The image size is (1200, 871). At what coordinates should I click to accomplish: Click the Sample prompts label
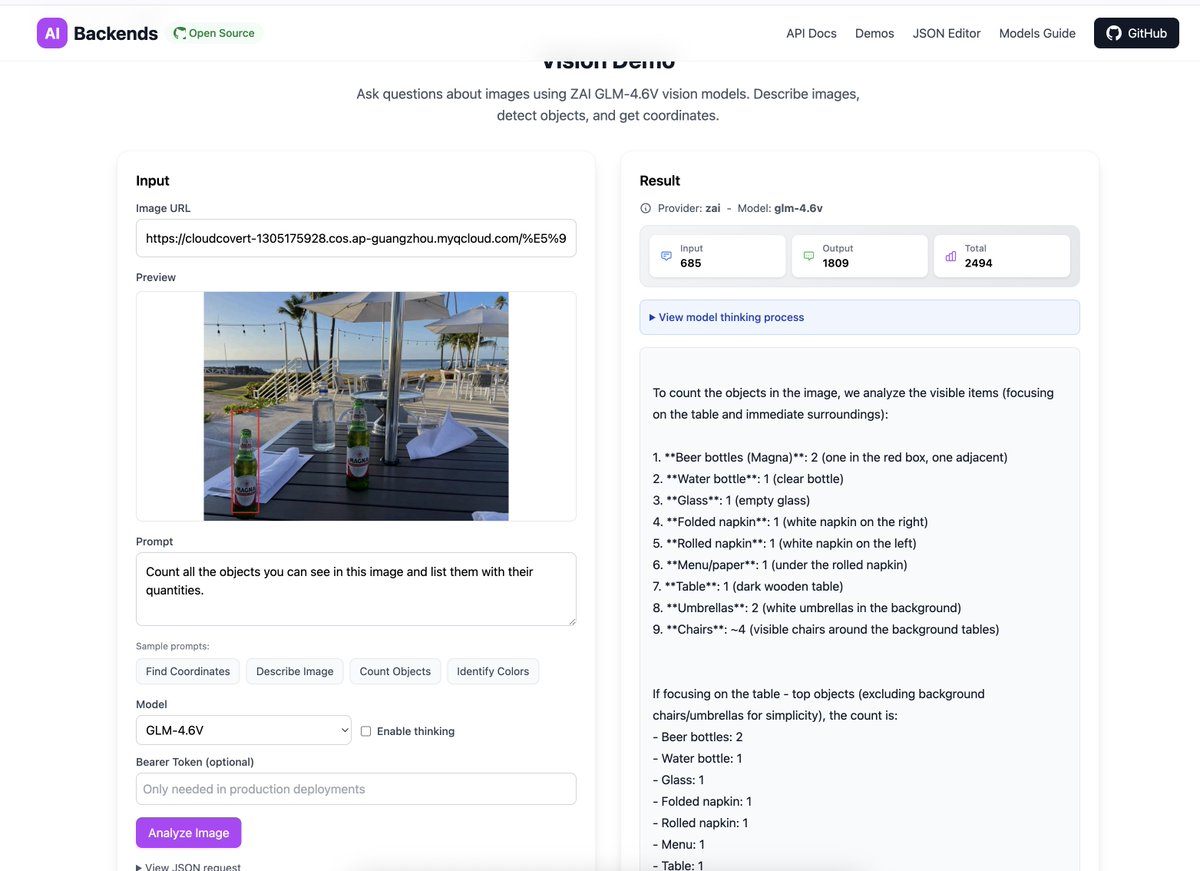click(173, 646)
